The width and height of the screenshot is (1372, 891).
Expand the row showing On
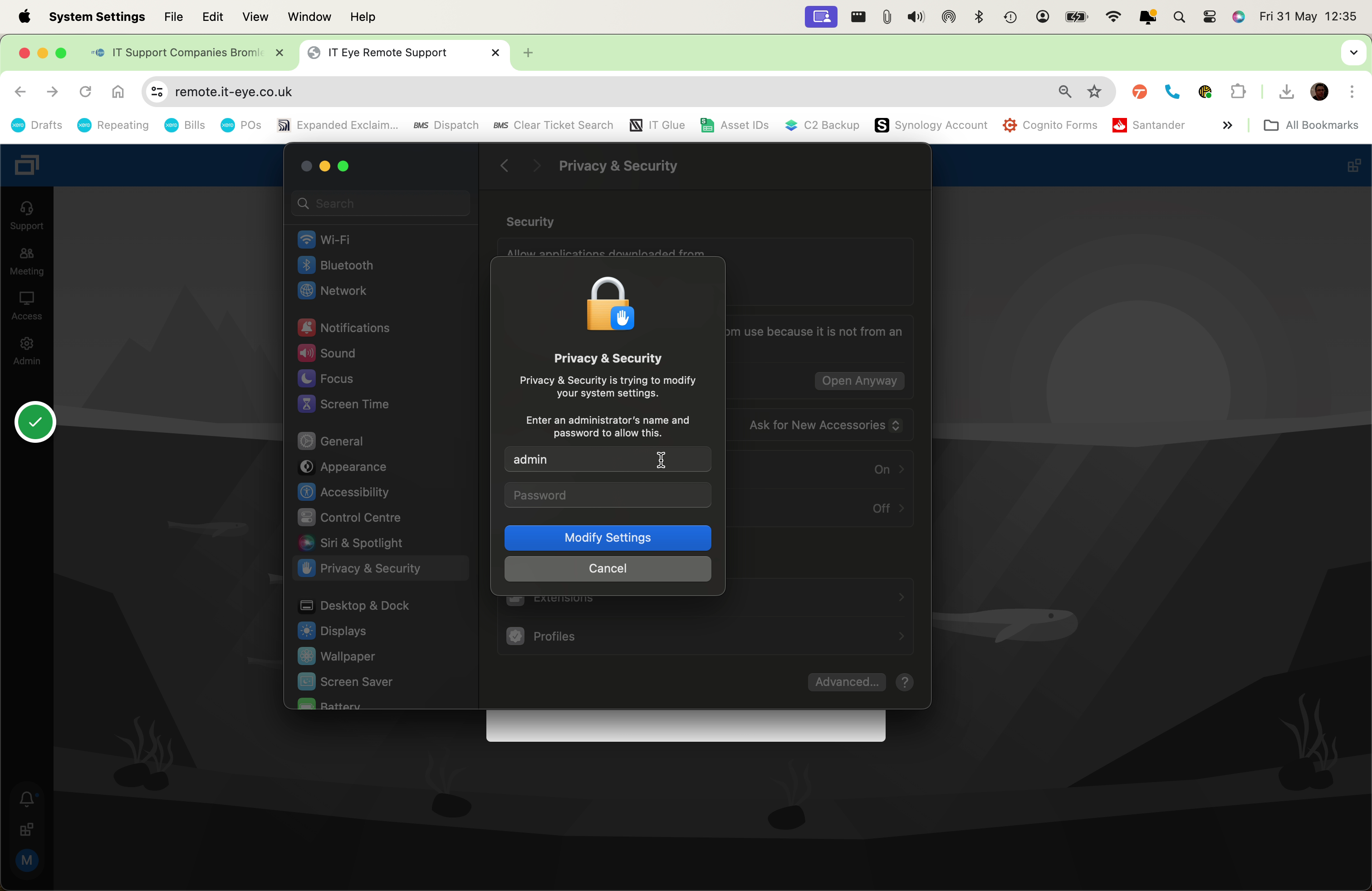[889, 469]
